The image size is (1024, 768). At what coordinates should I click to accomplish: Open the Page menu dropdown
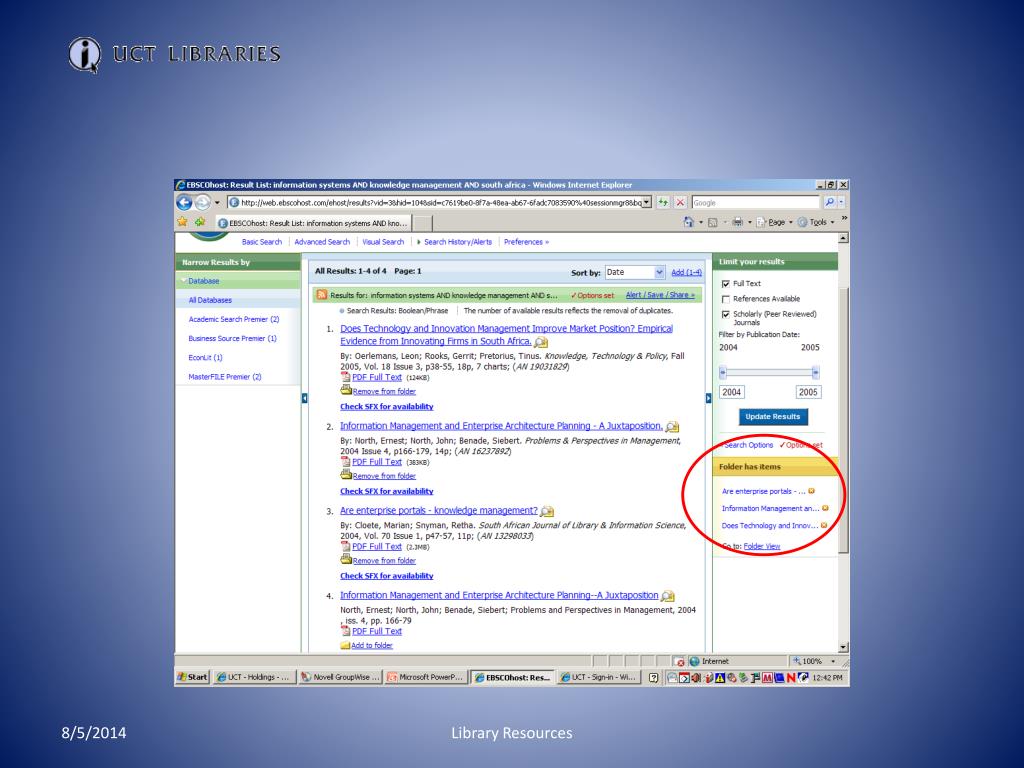coord(775,222)
